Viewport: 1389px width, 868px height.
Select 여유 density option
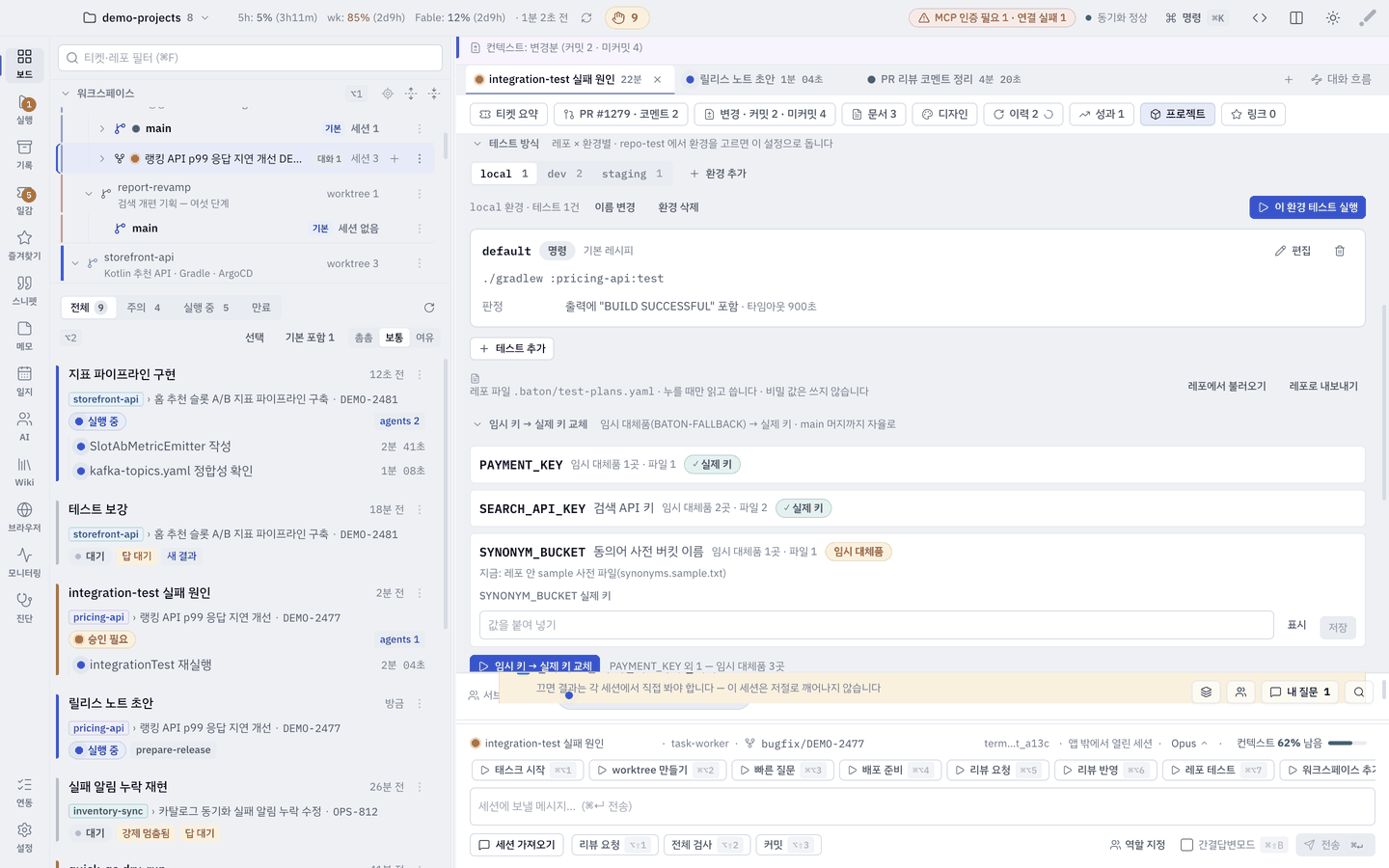pyautogui.click(x=424, y=338)
